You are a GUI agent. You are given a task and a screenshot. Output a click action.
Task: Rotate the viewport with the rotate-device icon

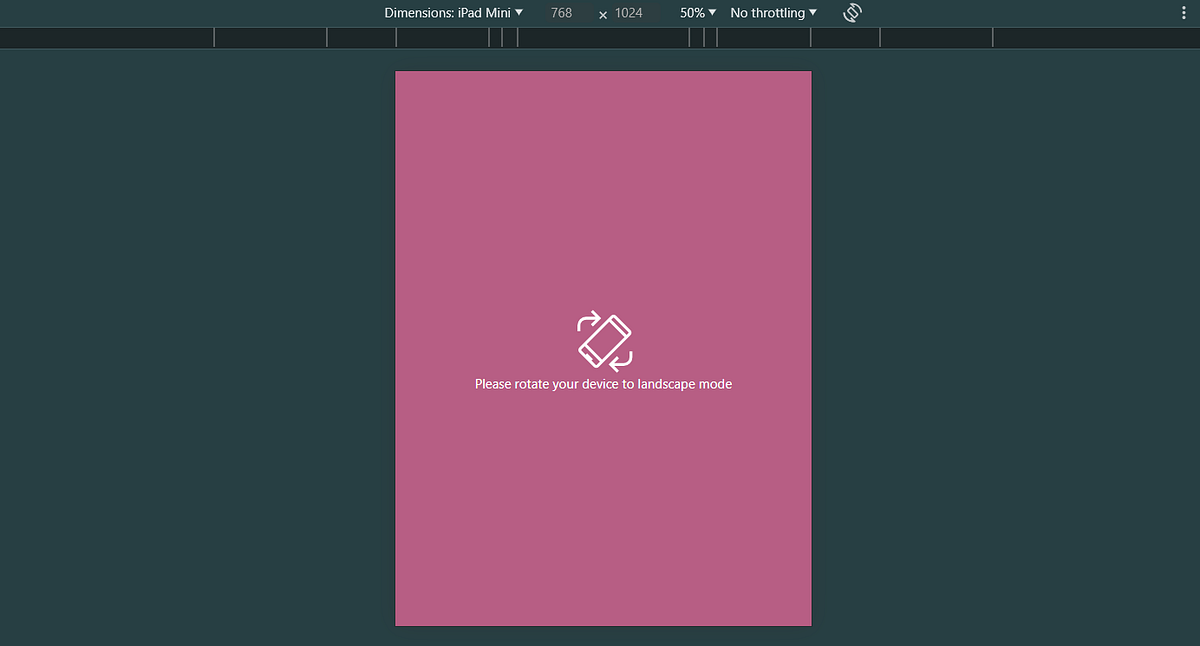851,13
